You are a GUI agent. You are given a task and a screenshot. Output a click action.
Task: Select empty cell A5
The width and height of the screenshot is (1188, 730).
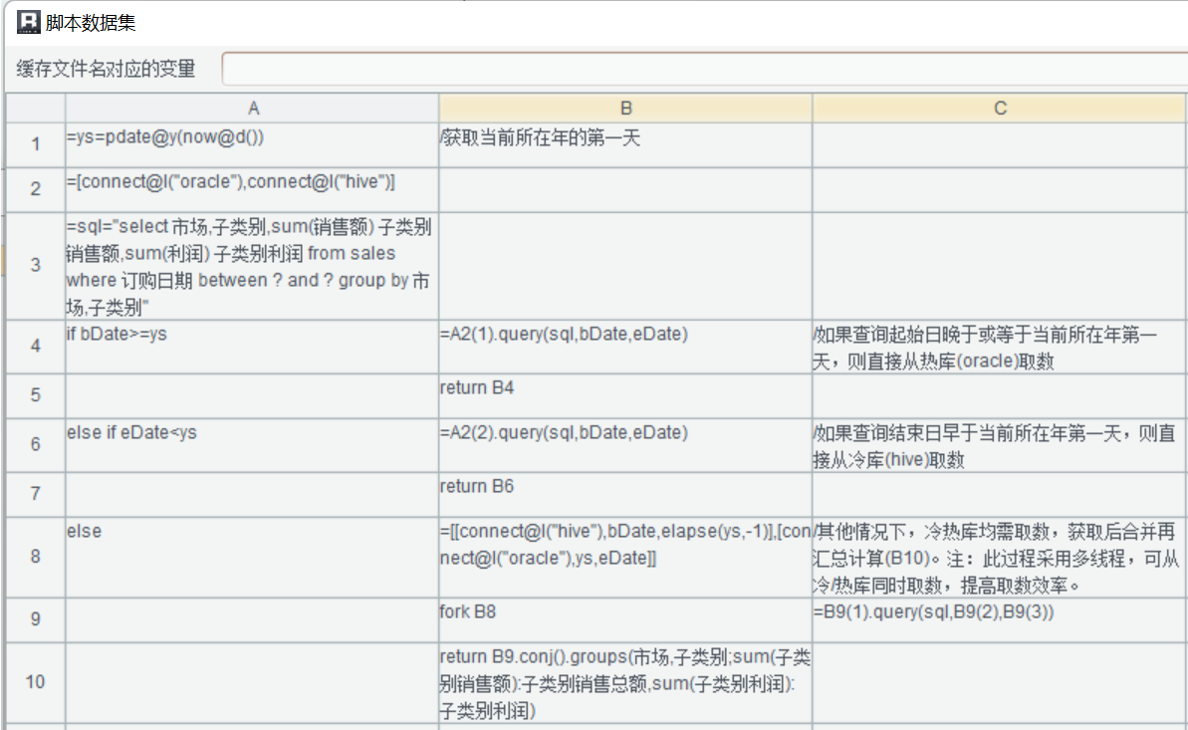tap(252, 396)
